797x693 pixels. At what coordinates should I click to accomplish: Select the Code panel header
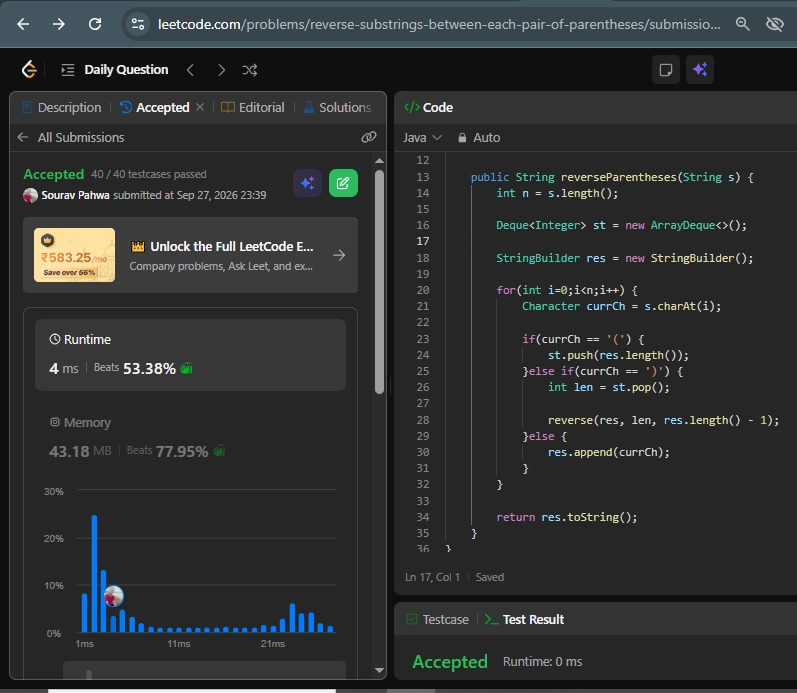[429, 107]
